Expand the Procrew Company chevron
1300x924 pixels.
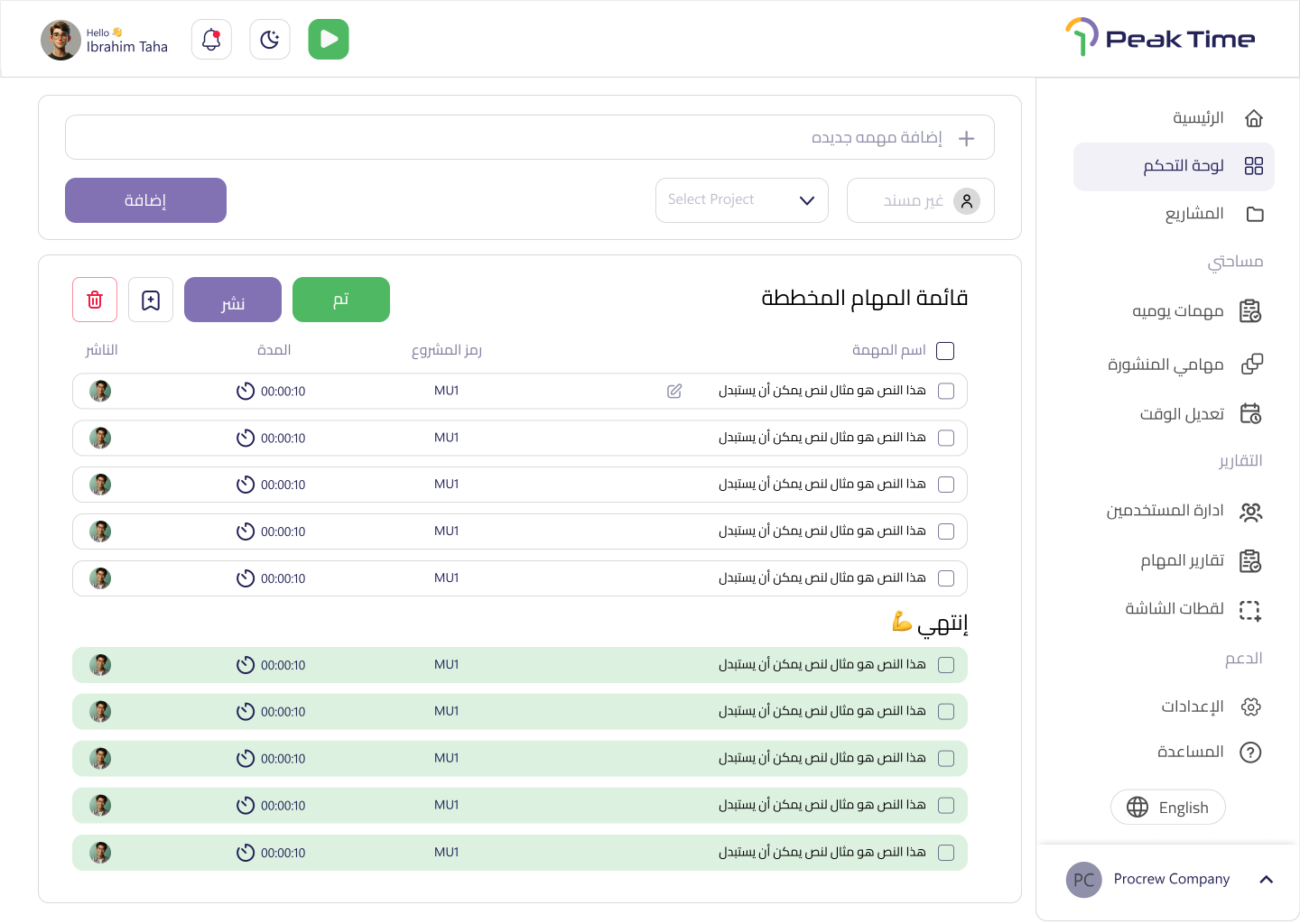pyautogui.click(x=1266, y=880)
